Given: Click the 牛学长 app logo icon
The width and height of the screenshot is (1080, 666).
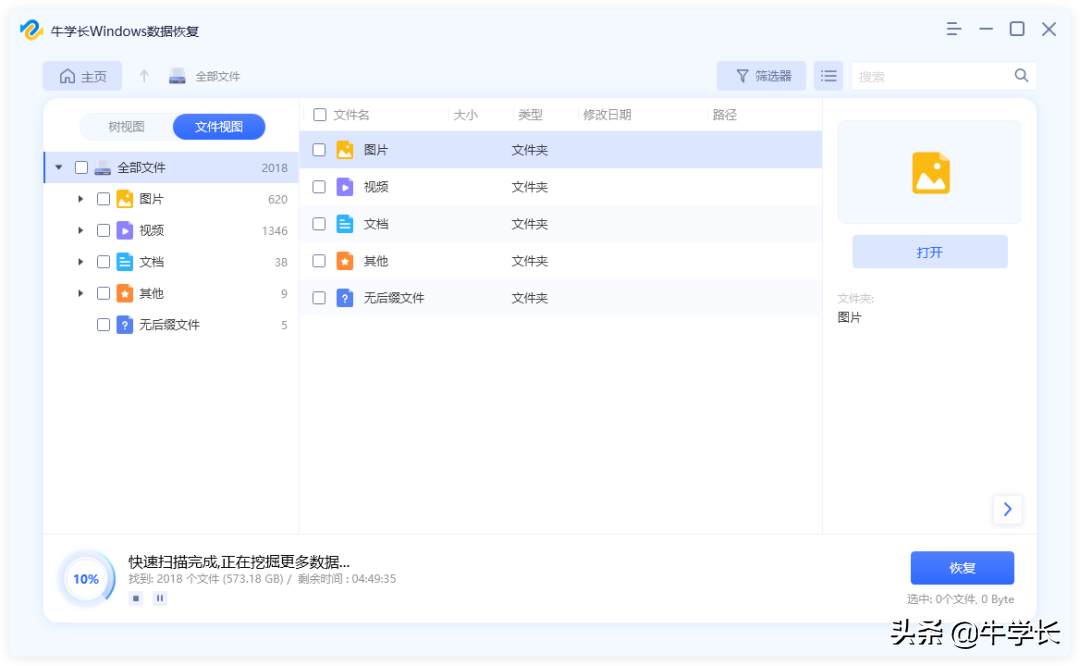Looking at the screenshot, I should 32,30.
